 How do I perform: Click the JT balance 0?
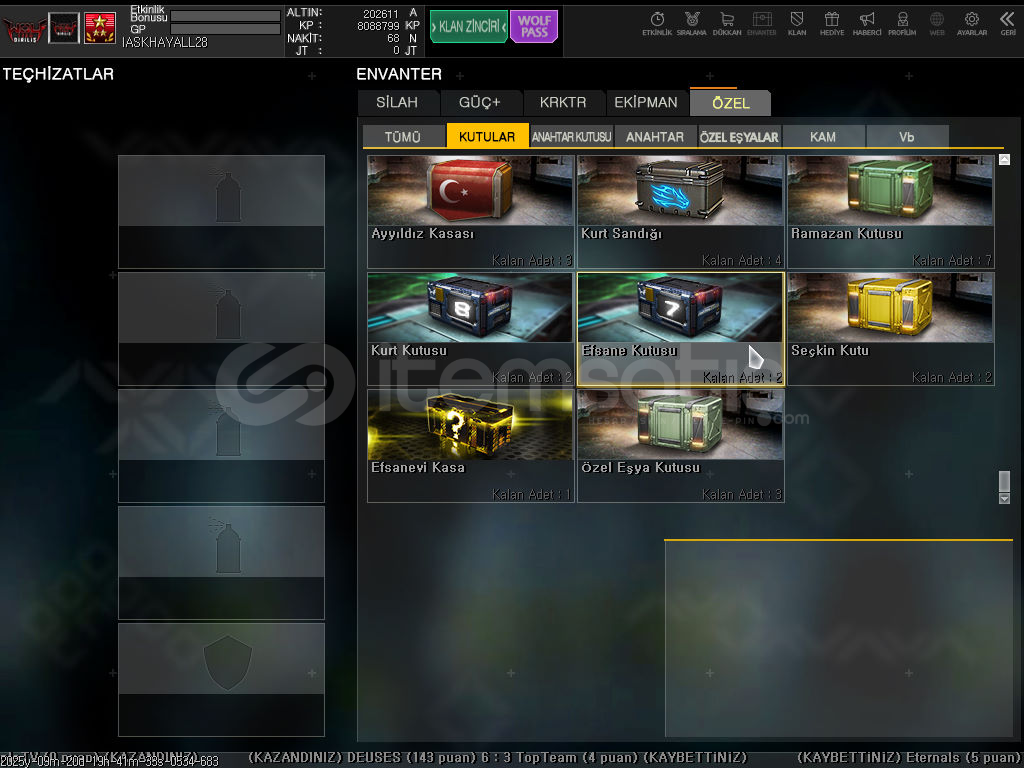[396, 50]
